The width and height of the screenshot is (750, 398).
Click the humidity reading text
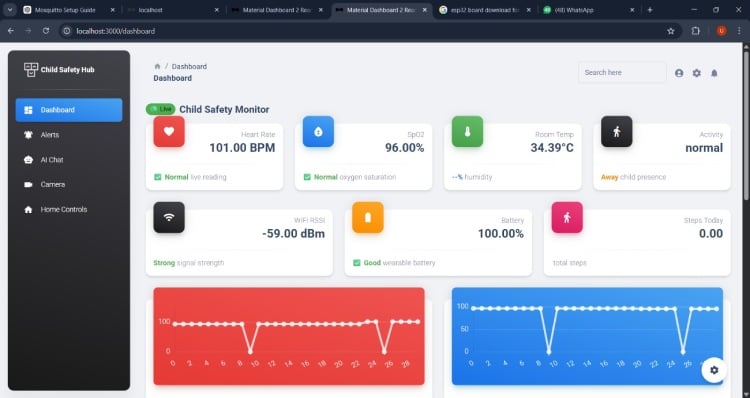point(472,177)
